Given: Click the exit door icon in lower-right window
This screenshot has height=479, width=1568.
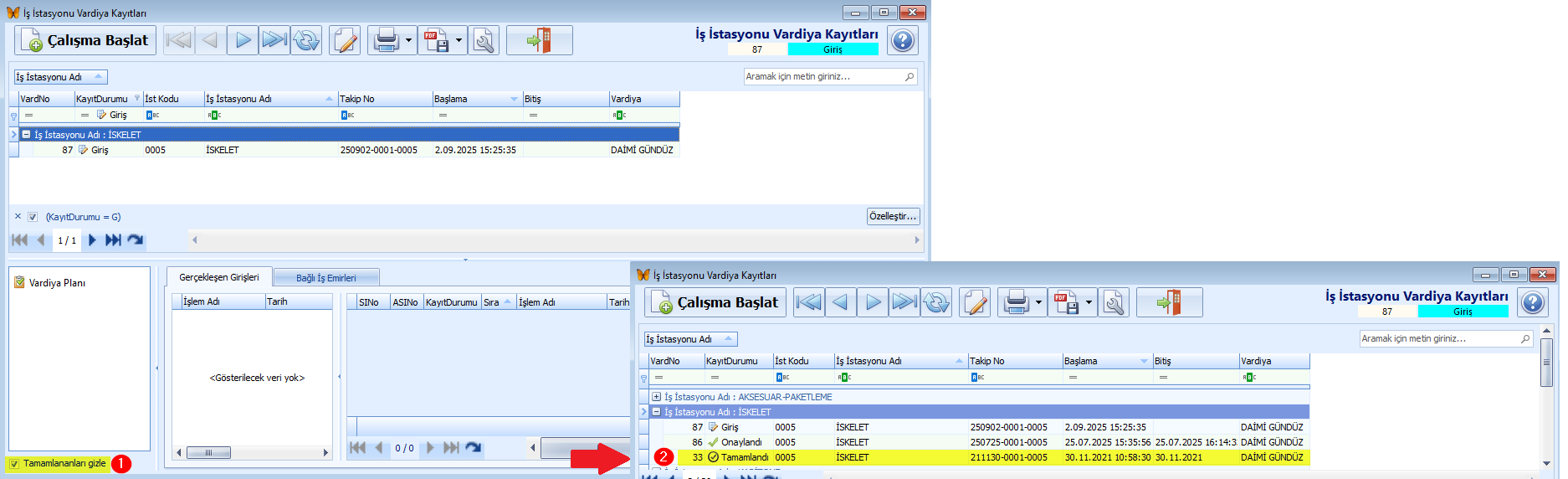Looking at the screenshot, I should coord(1169,302).
